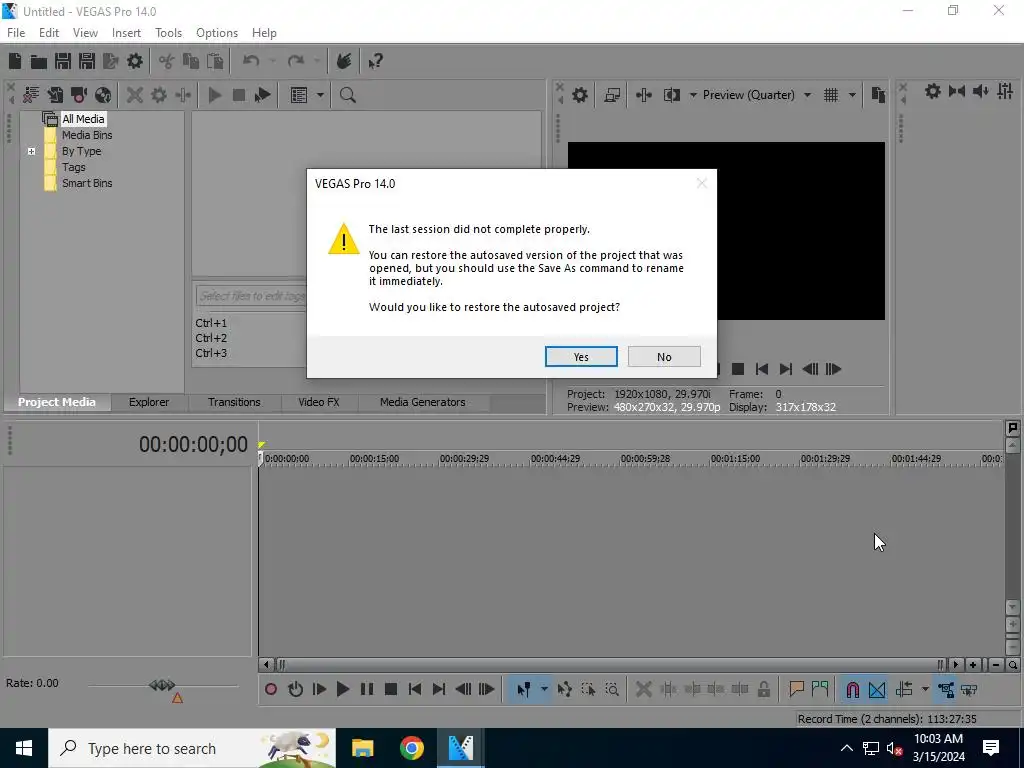Click the Record button in transport bar
The image size is (1024, 768).
pyautogui.click(x=271, y=690)
